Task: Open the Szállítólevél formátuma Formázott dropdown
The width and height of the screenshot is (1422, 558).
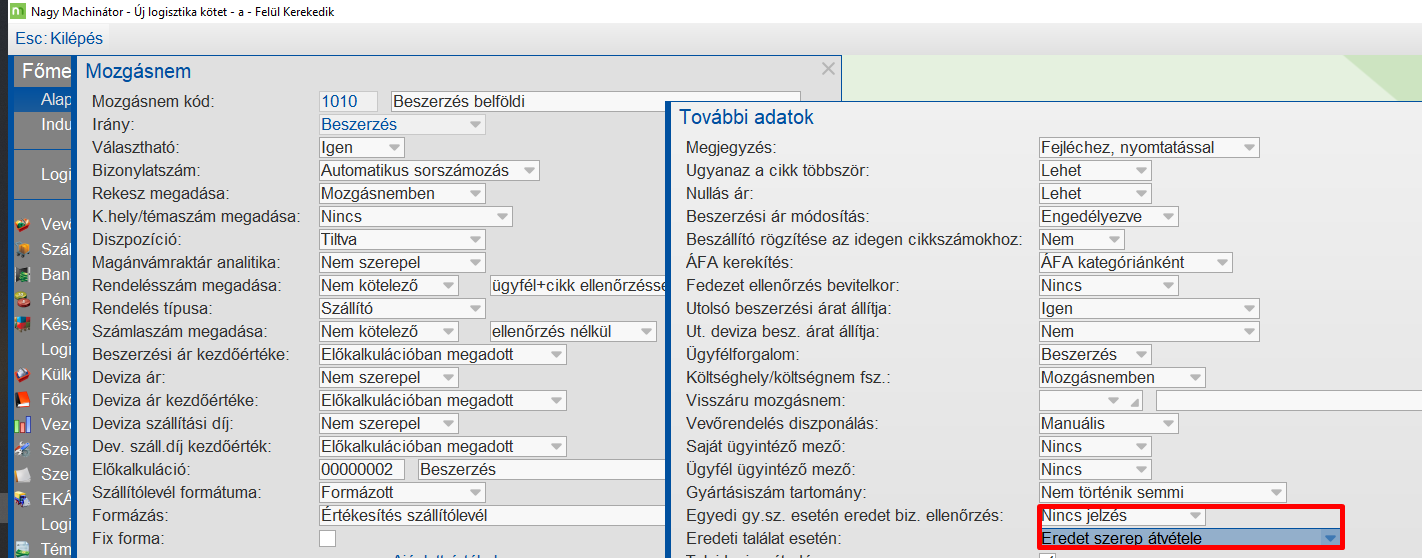Action: click(402, 492)
